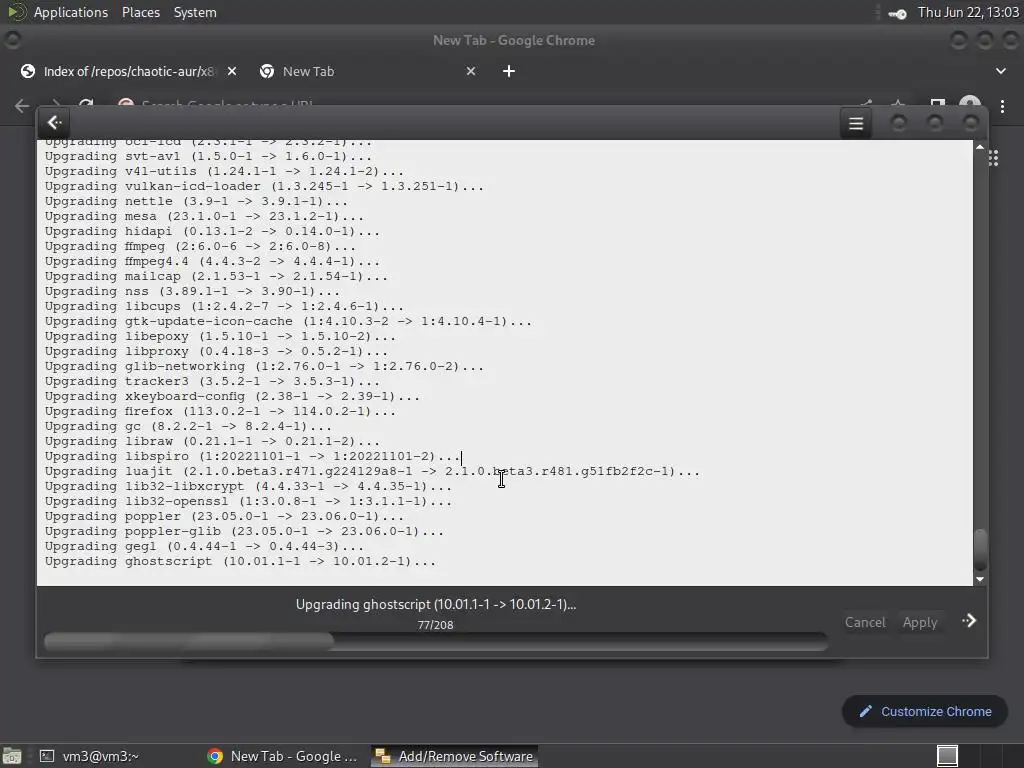Click Chrome's back navigation arrow
The image size is (1024, 768).
click(x=22, y=105)
